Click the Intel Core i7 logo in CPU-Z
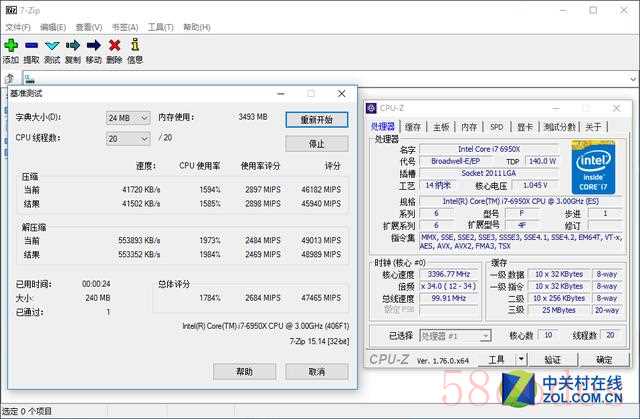Screen dimensions: 640x419 click(x=593, y=167)
